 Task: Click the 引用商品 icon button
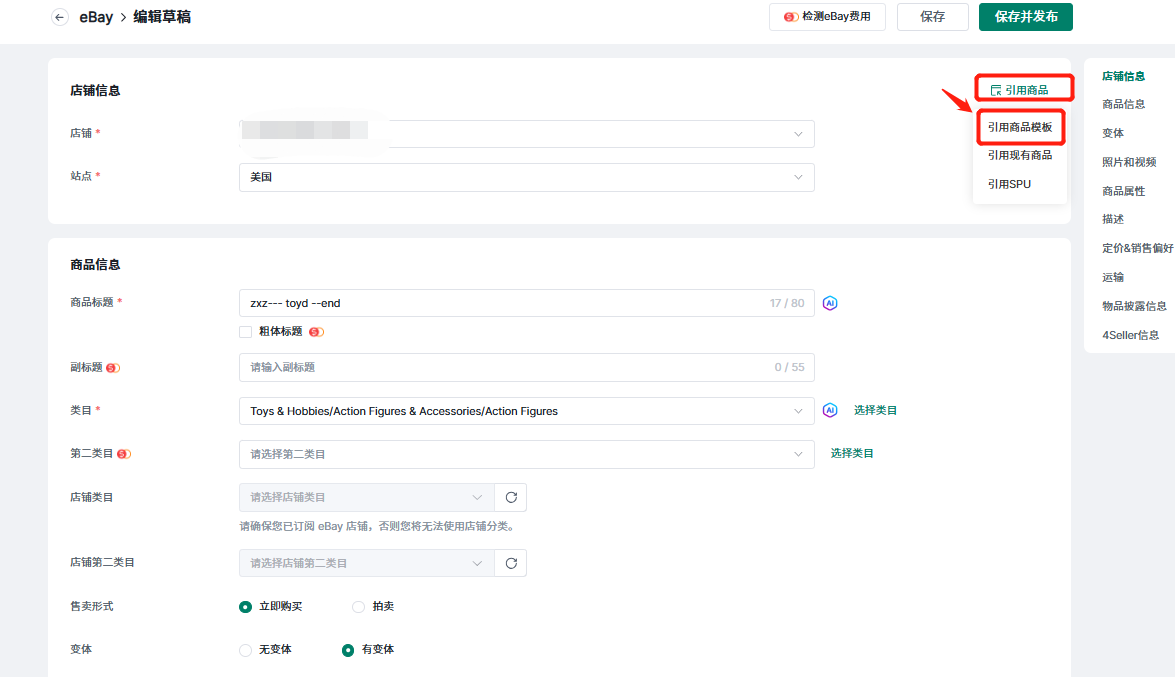pos(1019,90)
